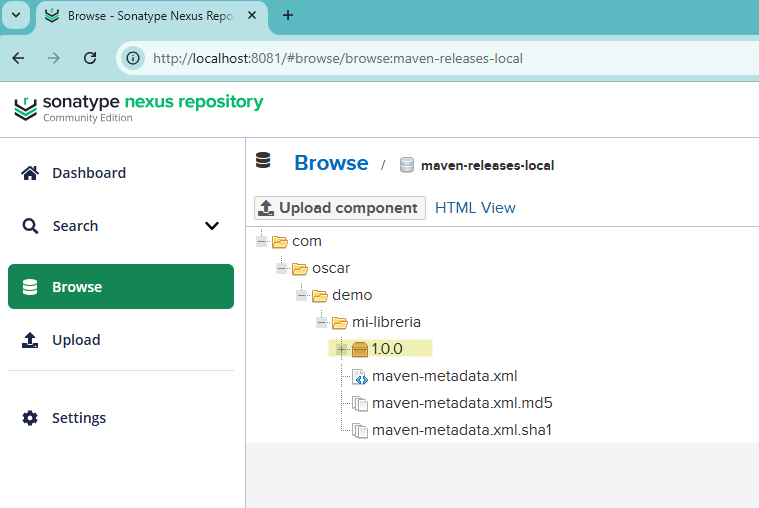
Task: Select the oscar tree item
Action: [x=331, y=268]
